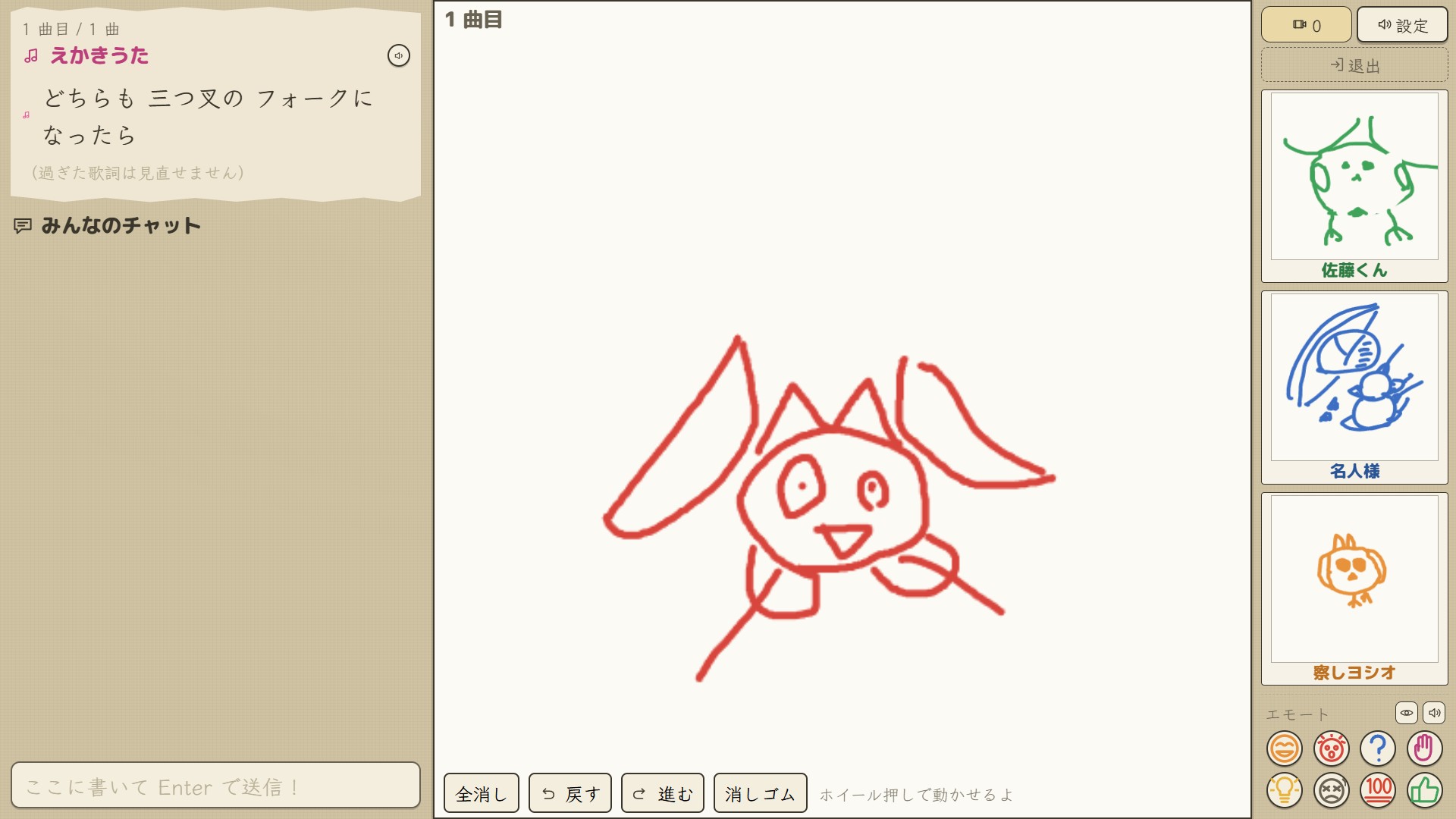The width and height of the screenshot is (1456, 819).
Task: Clear the canvas with 全消し
Action: click(482, 793)
